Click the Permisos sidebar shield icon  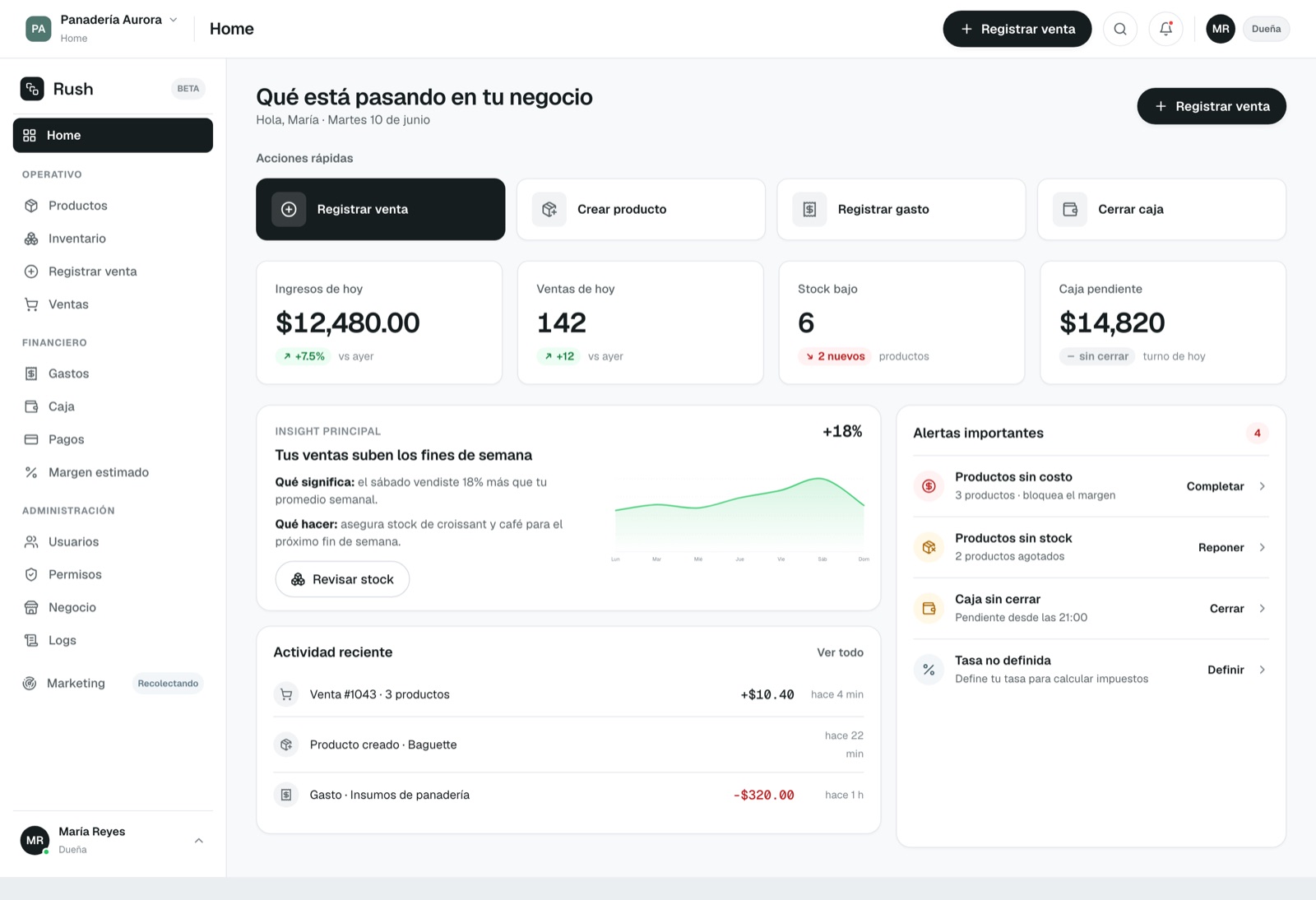click(x=31, y=574)
